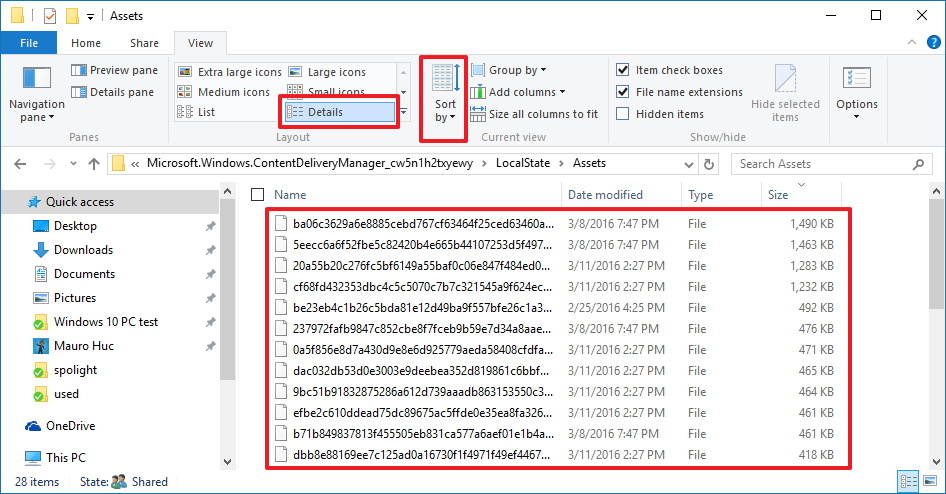Open the Help question mark icon
Image resolution: width=946 pixels, height=494 pixels.
(x=933, y=42)
